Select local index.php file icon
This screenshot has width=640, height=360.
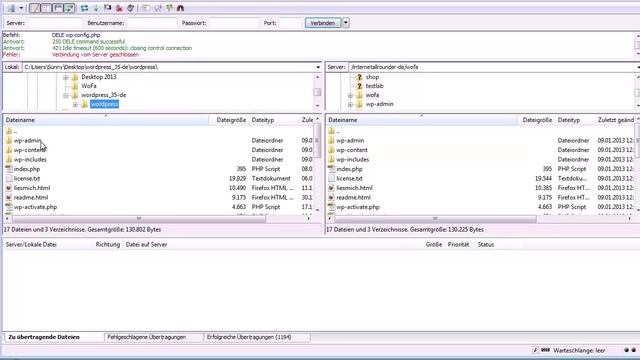click(9, 169)
